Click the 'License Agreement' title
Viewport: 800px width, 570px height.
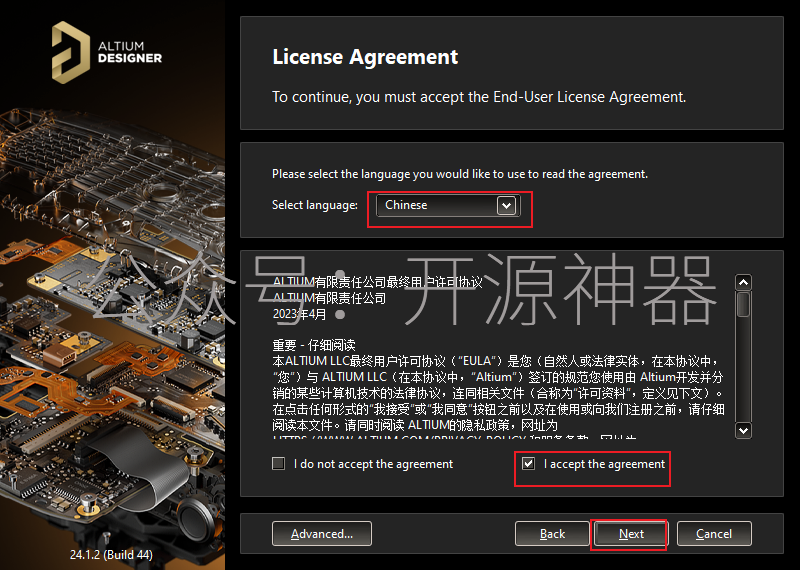tap(365, 57)
